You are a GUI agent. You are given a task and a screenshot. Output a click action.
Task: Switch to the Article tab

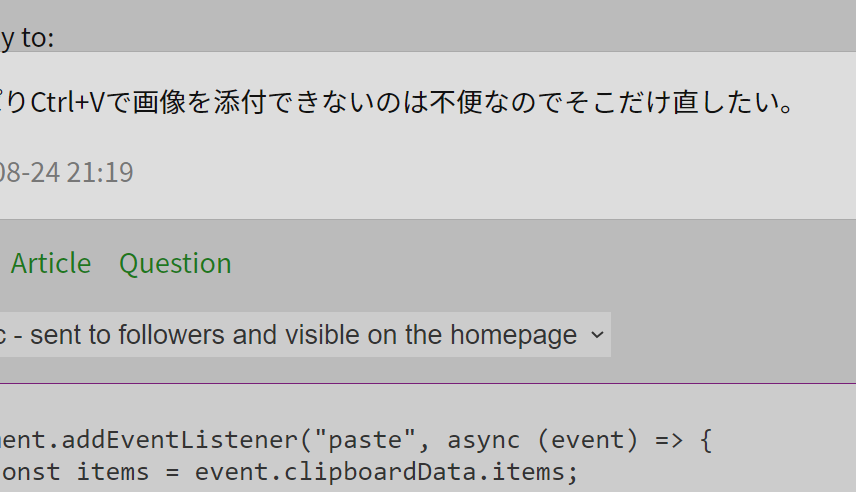pos(51,264)
